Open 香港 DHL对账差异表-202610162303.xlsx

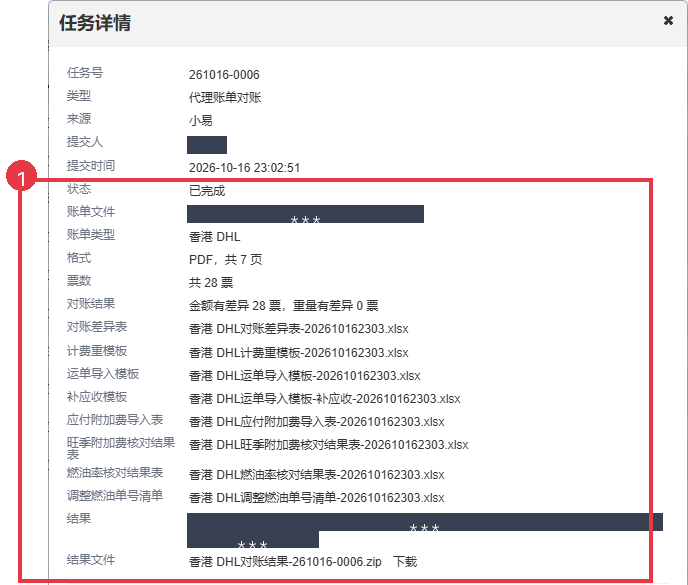(x=298, y=329)
